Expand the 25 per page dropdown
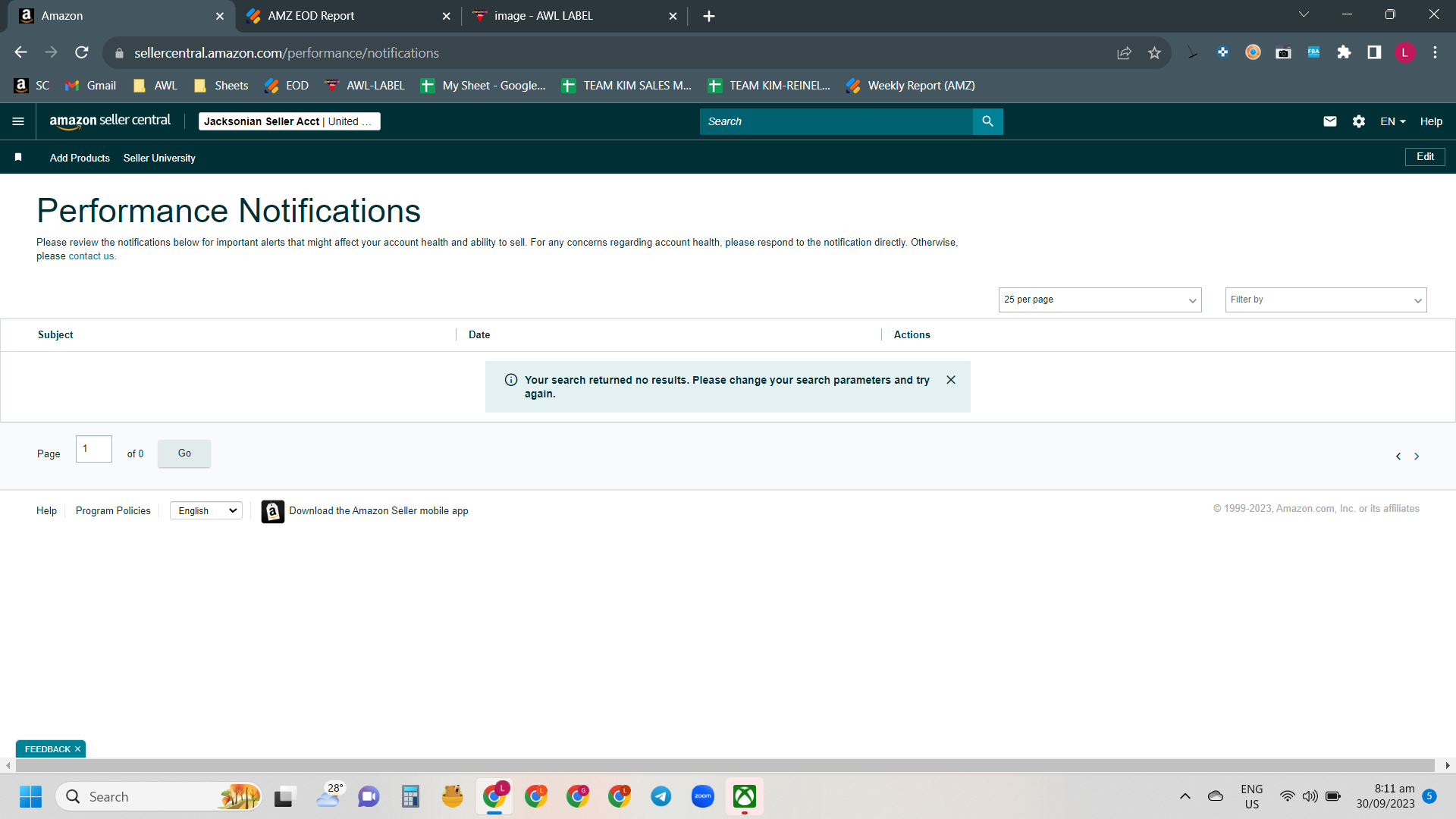 point(1100,300)
